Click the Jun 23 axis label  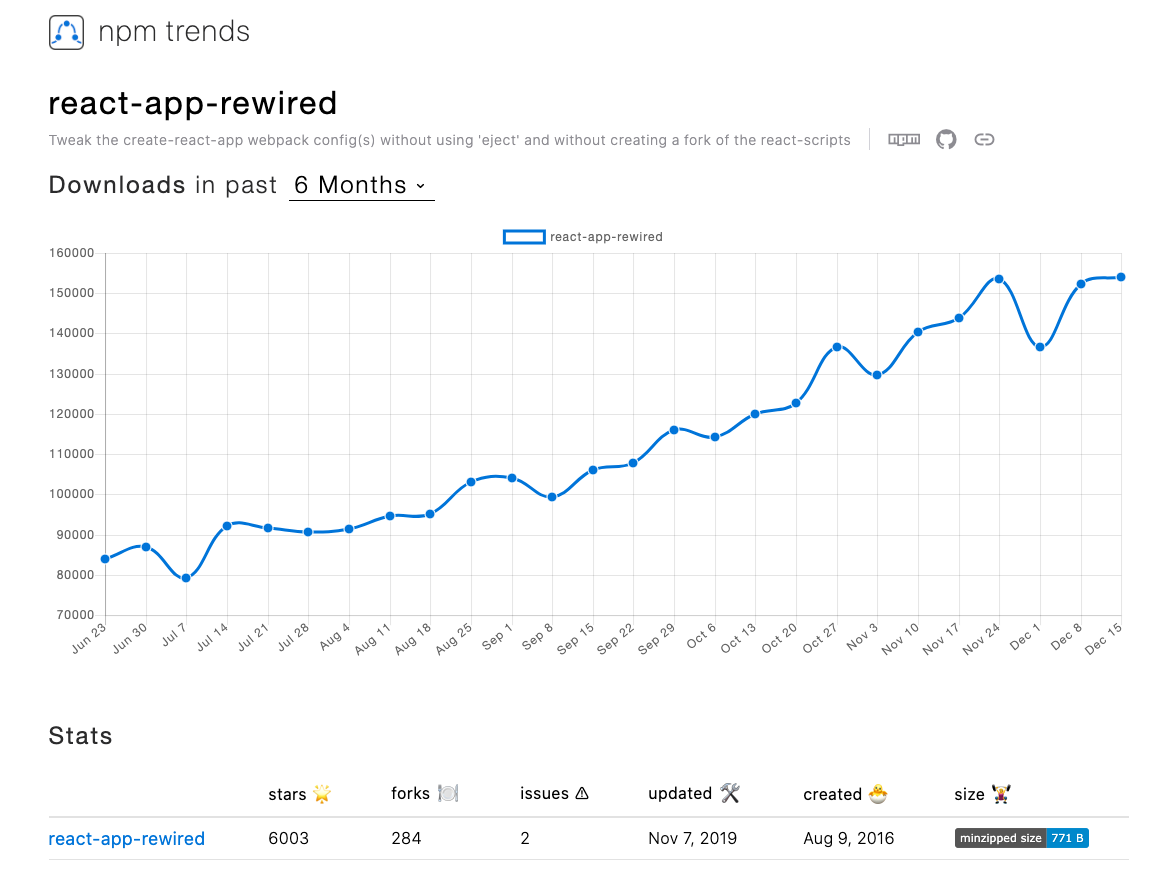click(x=86, y=640)
